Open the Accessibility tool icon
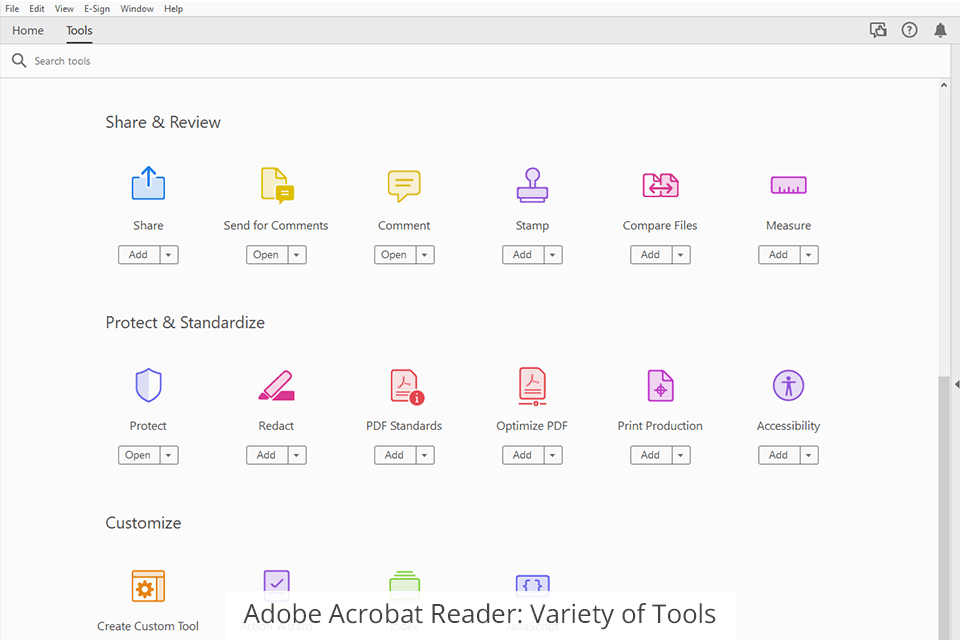The width and height of the screenshot is (960, 640). point(789,385)
